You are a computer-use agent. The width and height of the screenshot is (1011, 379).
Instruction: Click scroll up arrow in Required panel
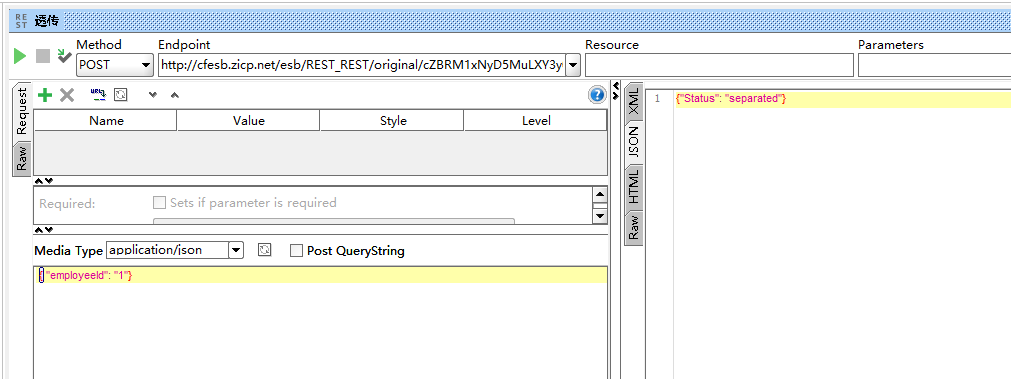click(x=600, y=195)
